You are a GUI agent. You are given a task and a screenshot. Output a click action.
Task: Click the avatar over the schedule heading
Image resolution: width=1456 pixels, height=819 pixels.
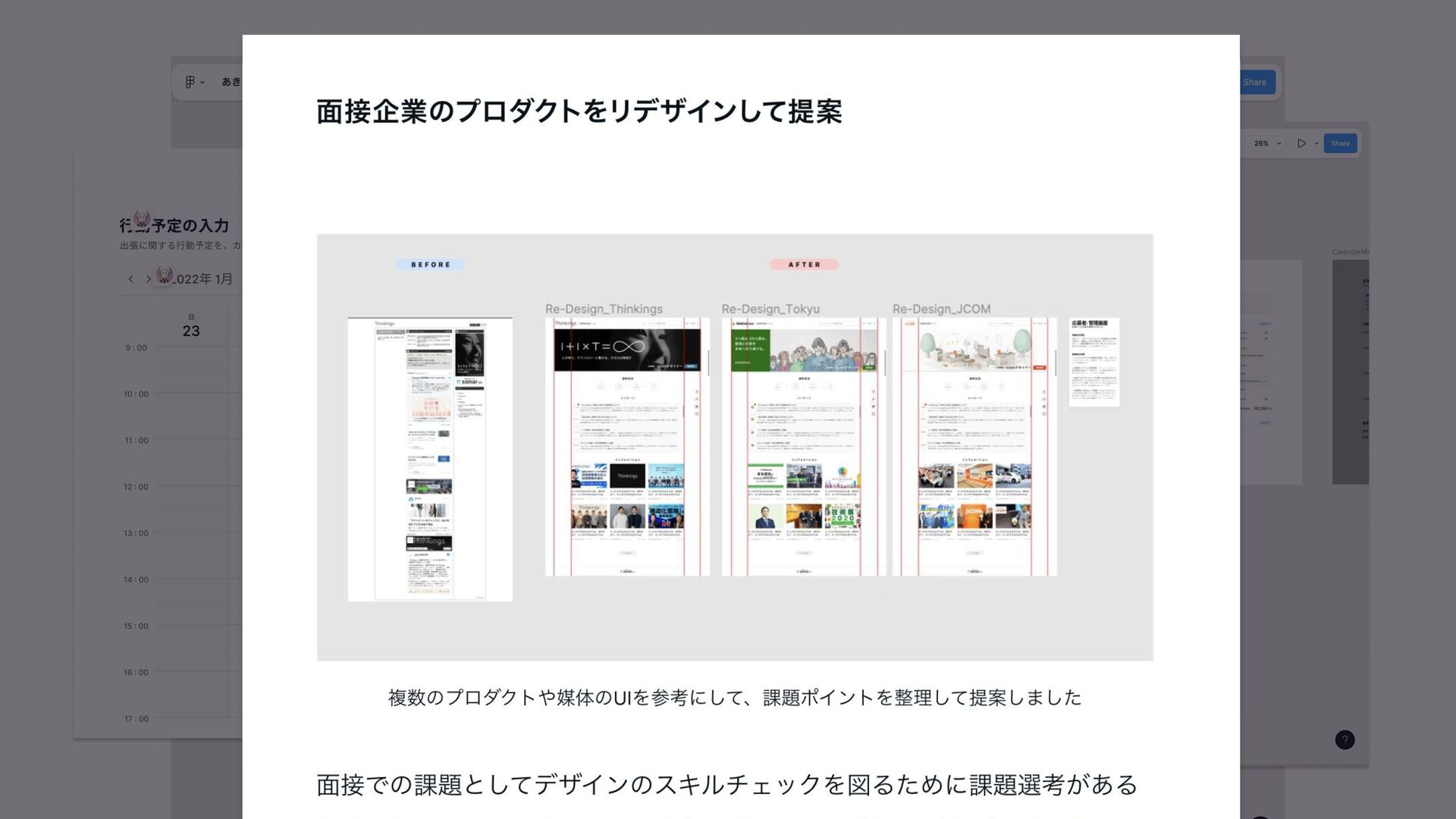click(142, 219)
